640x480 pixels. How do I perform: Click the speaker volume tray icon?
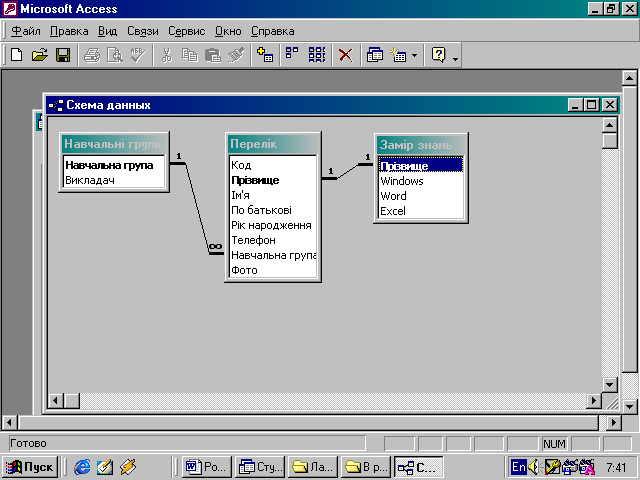click(534, 467)
